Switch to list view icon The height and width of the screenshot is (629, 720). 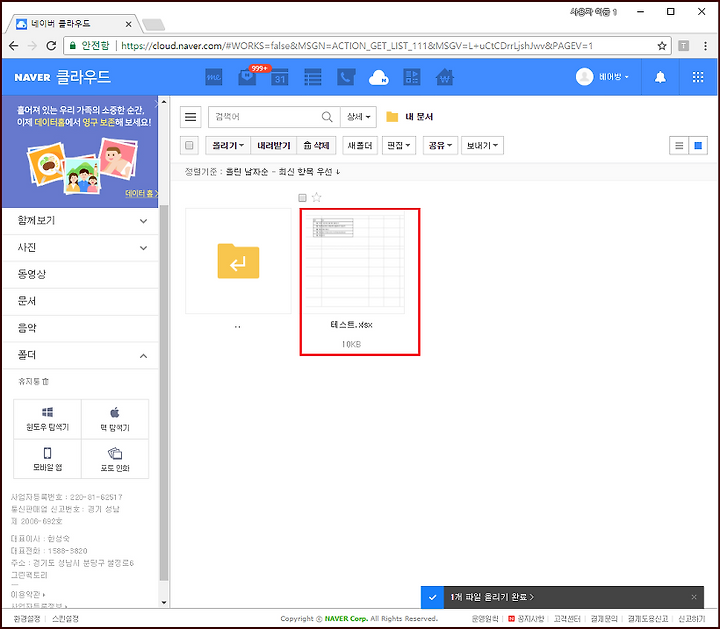pos(679,146)
